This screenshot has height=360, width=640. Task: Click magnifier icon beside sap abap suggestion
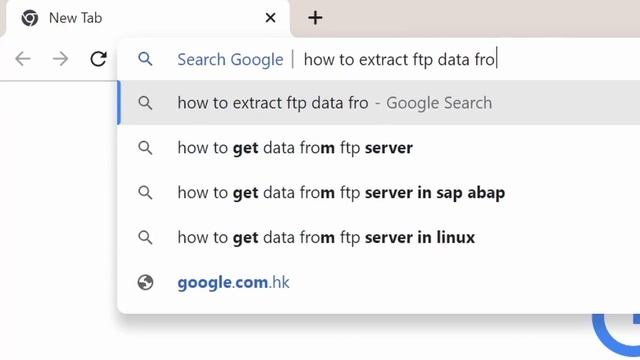(x=145, y=193)
